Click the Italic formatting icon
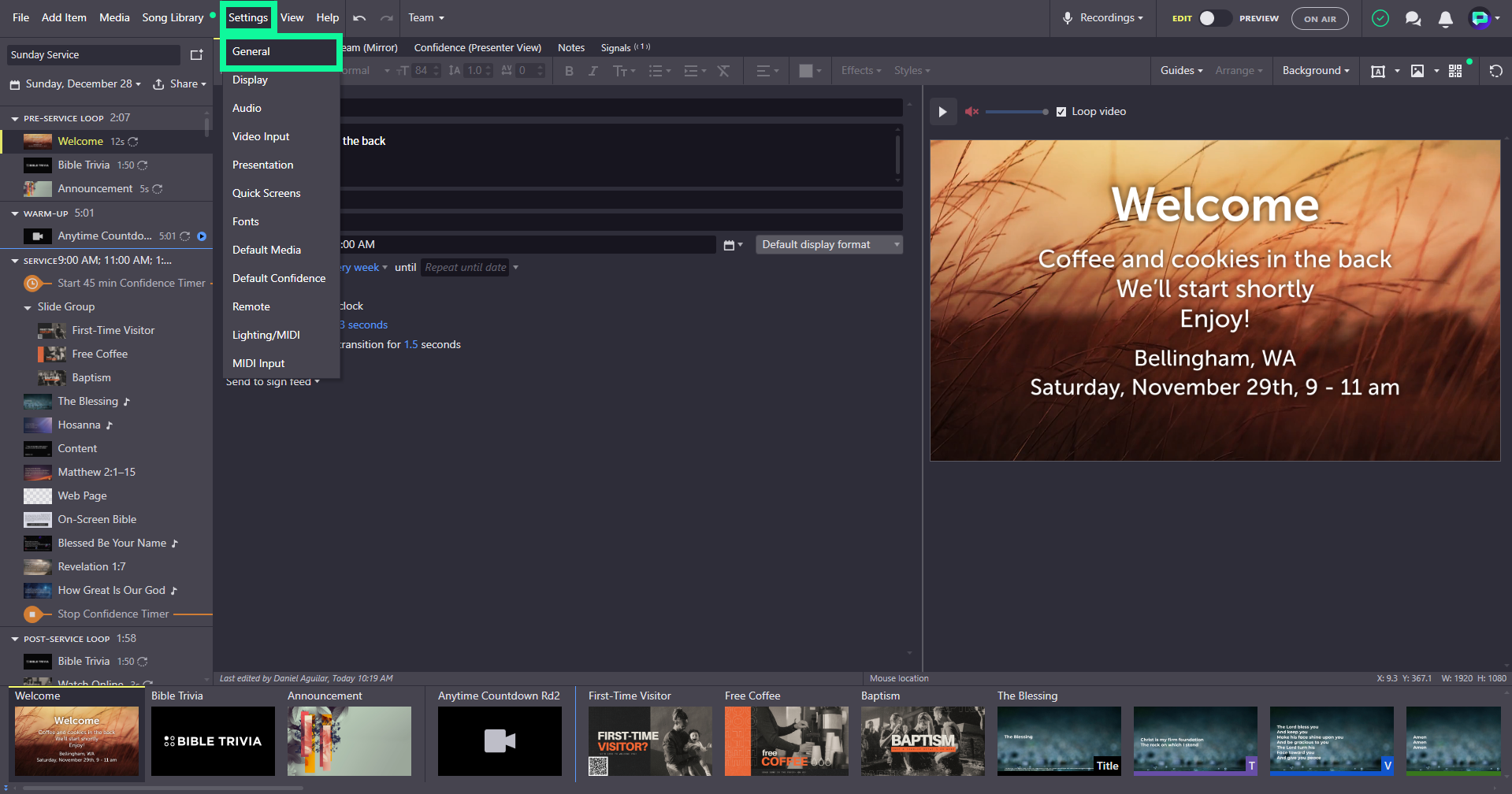1512x794 pixels. [x=593, y=71]
